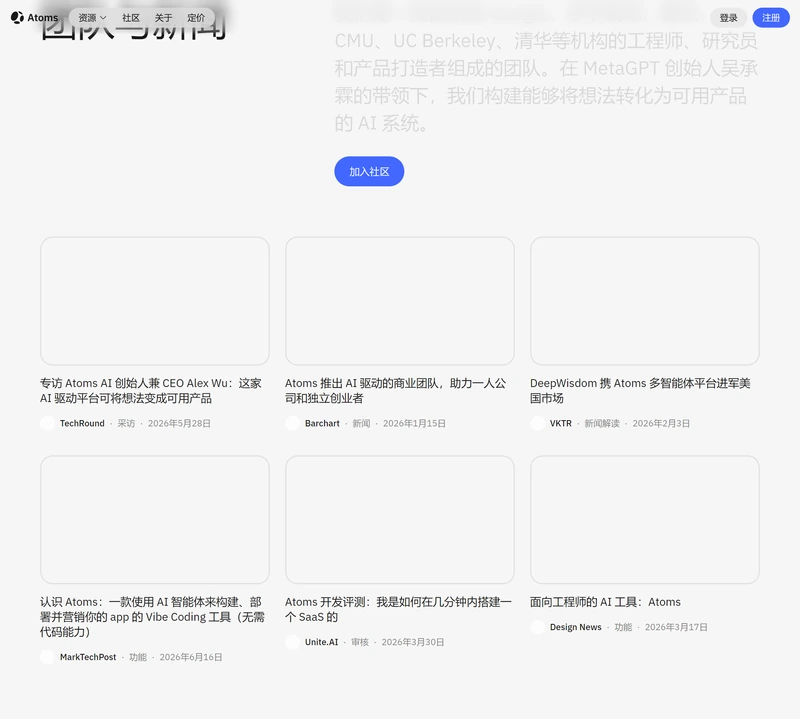Open the TechRound article thumbnail
800x719 pixels.
(x=155, y=301)
